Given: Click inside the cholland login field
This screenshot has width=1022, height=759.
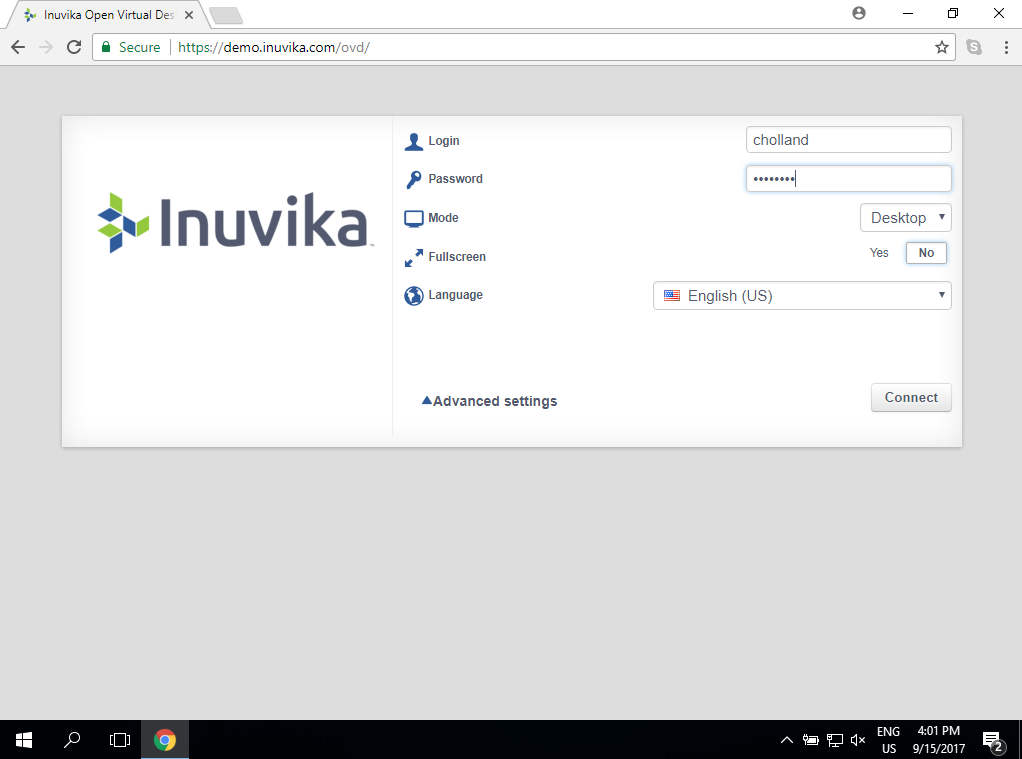Looking at the screenshot, I should coord(848,139).
